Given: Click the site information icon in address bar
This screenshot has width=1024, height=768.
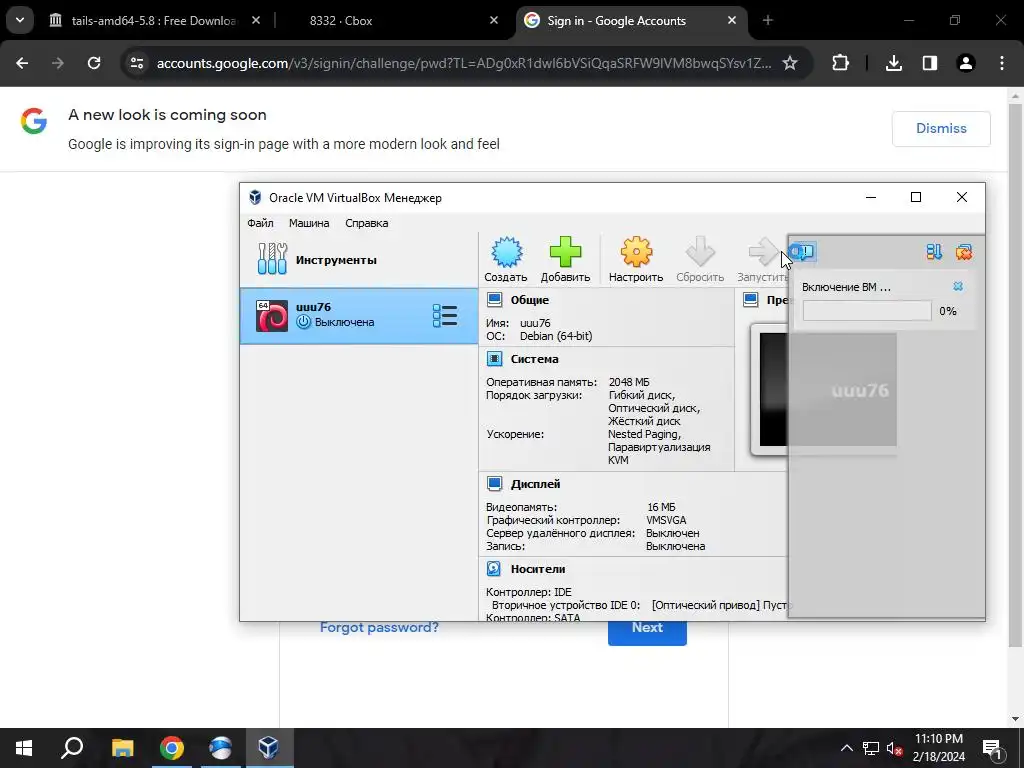Looking at the screenshot, I should click(x=136, y=63).
